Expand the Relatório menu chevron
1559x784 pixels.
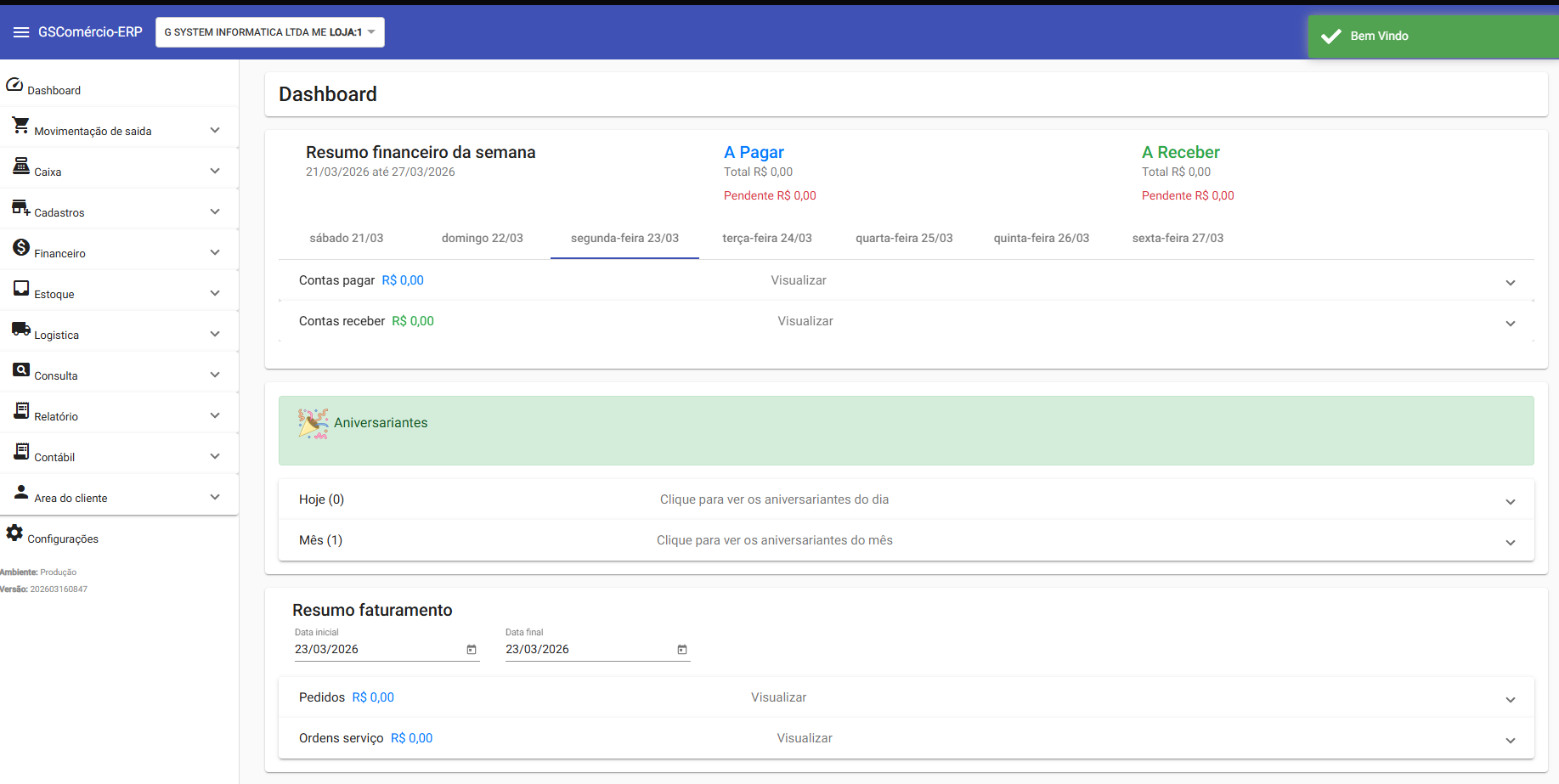[215, 415]
